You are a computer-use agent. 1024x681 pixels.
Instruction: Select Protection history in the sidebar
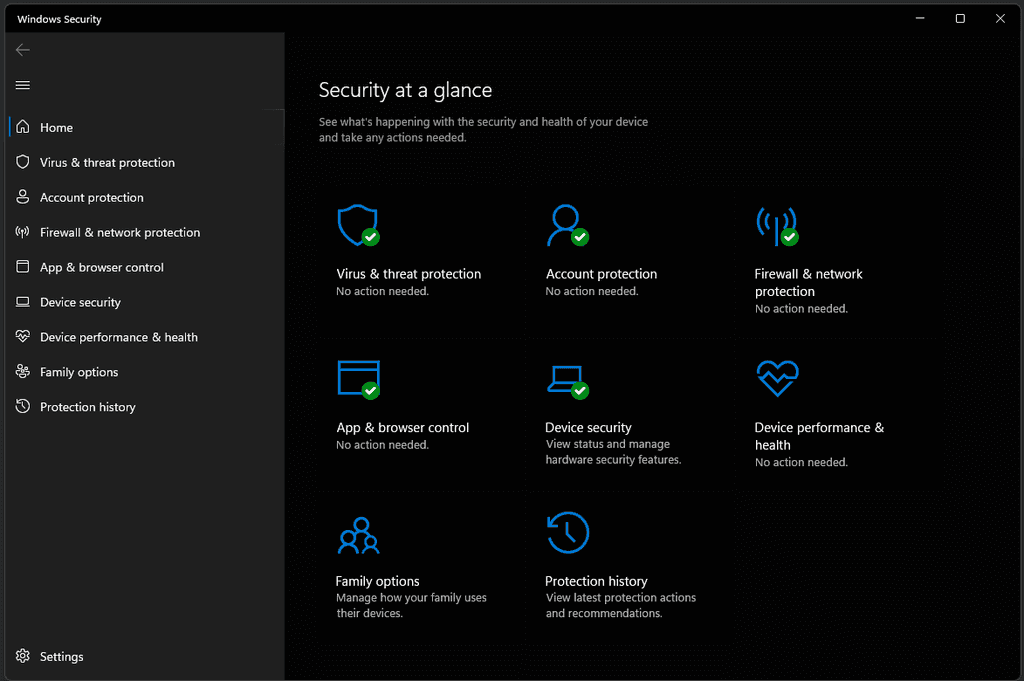86,406
